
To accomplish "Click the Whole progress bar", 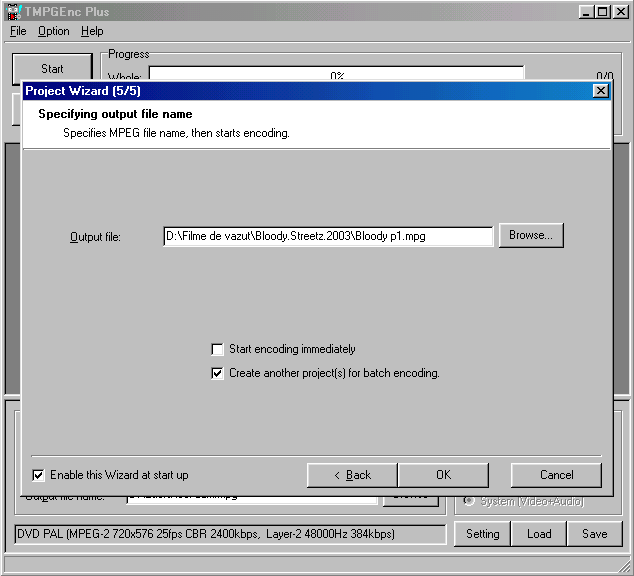I will (336, 75).
